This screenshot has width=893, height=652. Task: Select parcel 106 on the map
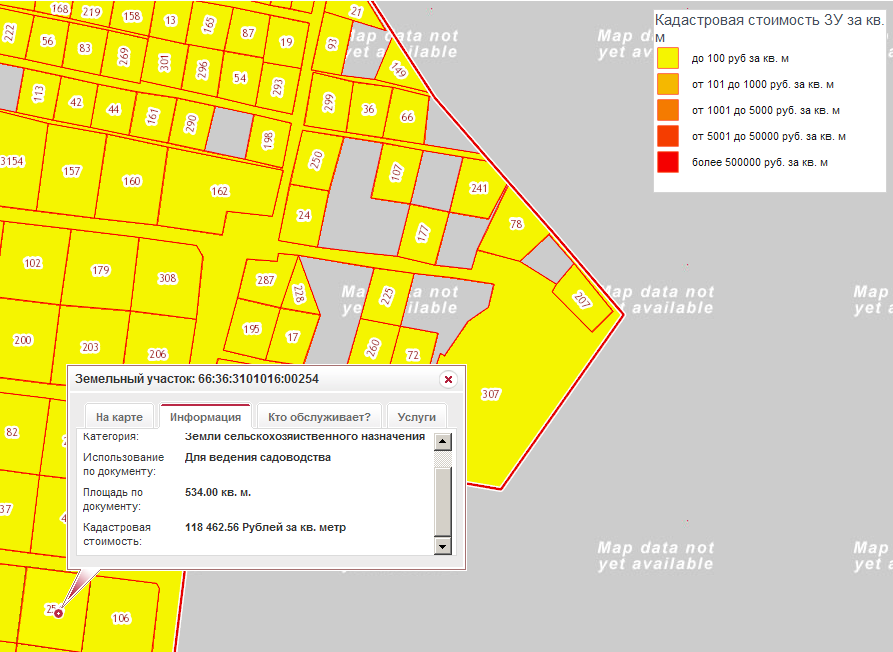point(121,618)
